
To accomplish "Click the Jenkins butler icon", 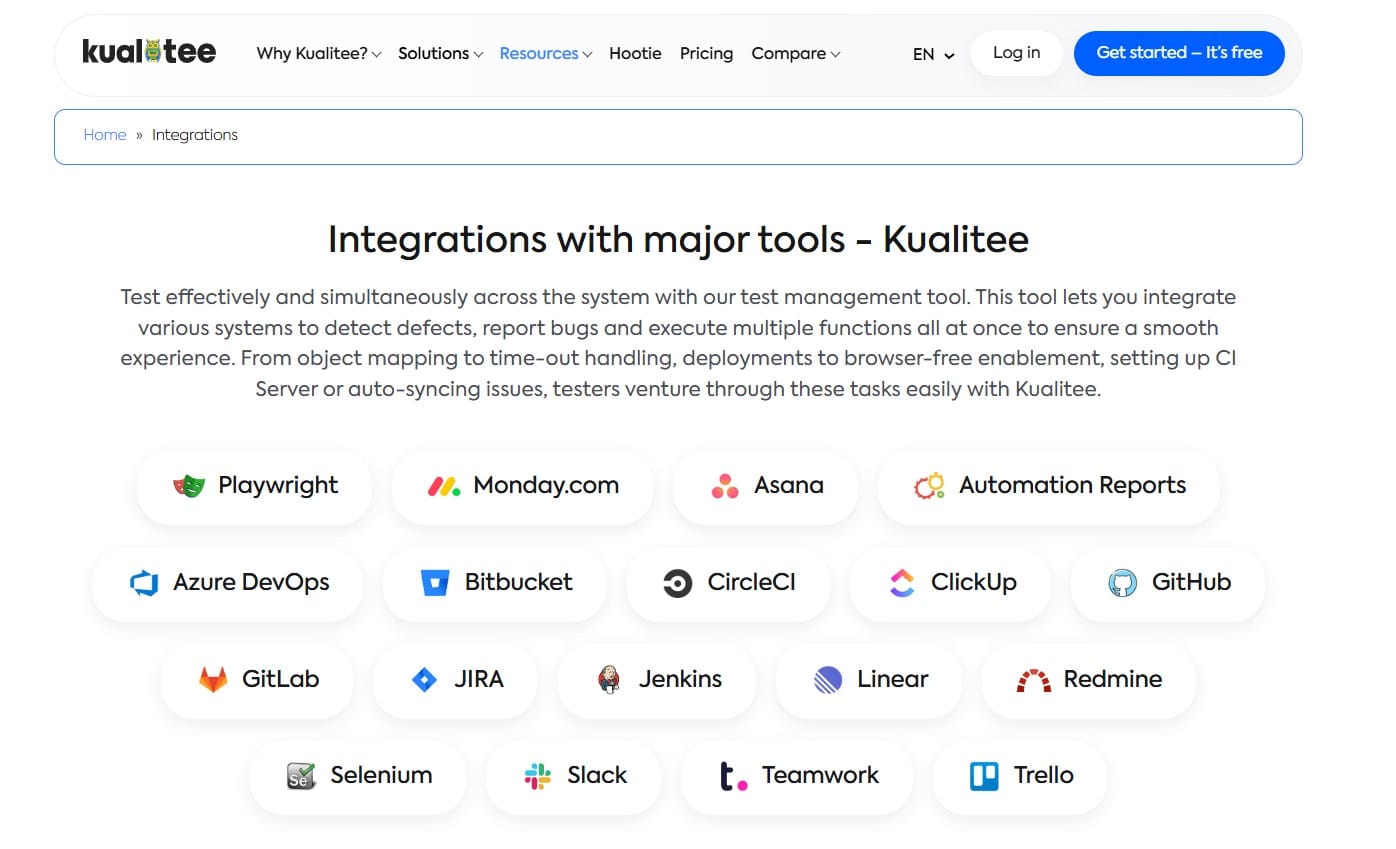I will click(608, 680).
